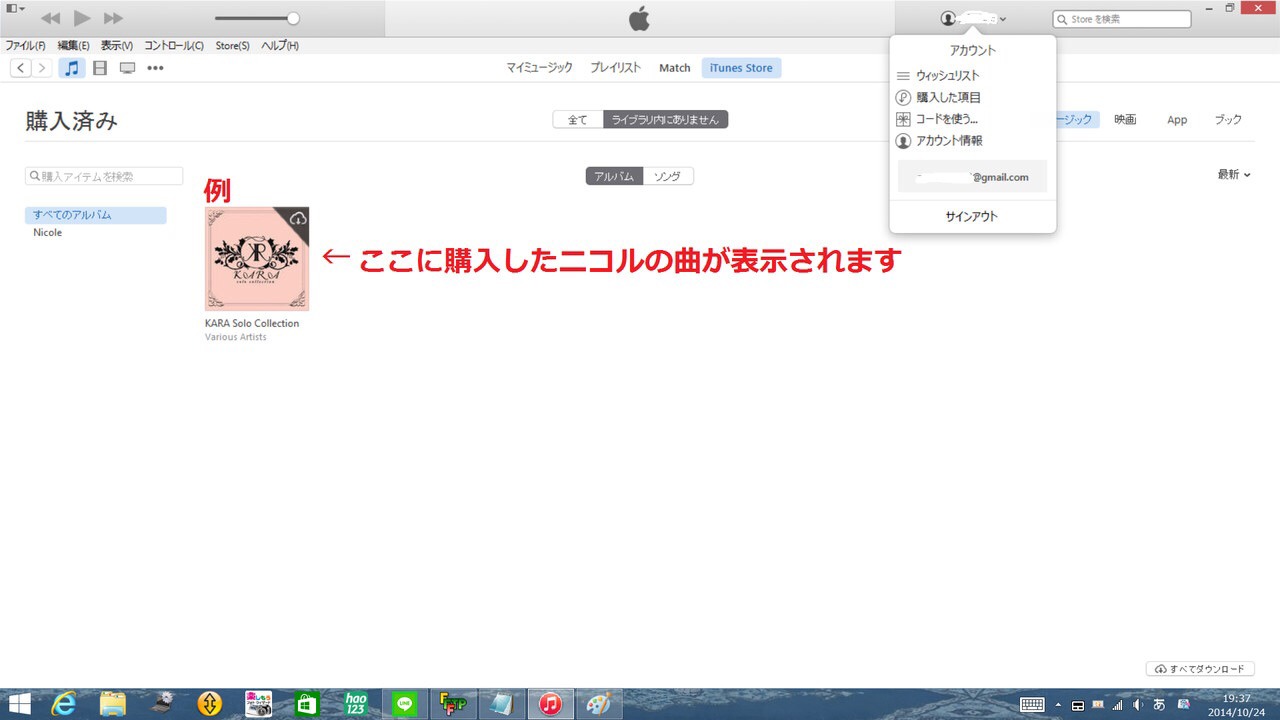Click the Windows Start button

click(18, 704)
